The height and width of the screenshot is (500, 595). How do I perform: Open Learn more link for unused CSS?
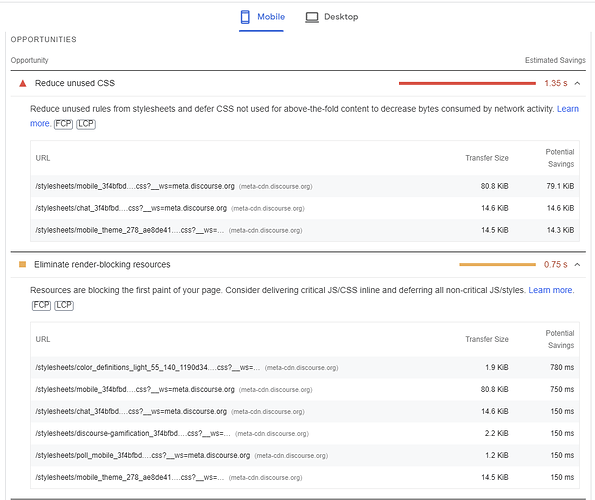click(x=567, y=109)
